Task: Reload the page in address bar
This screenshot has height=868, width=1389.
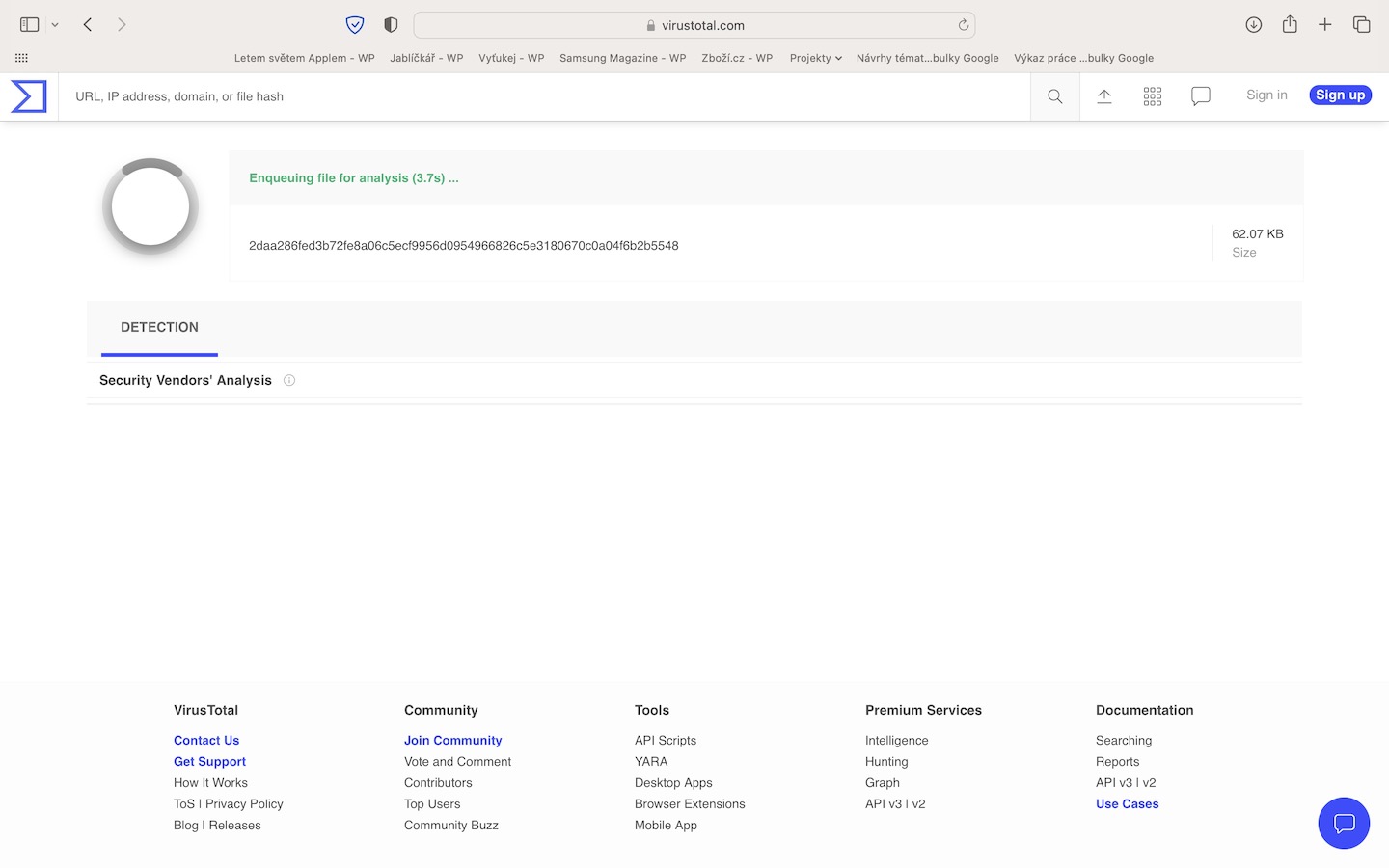Action: tap(963, 25)
